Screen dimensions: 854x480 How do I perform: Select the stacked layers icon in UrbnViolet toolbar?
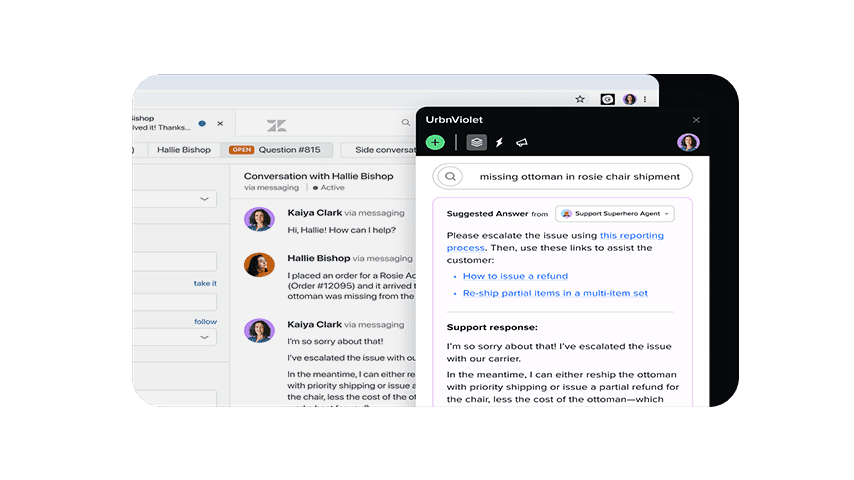tap(477, 142)
